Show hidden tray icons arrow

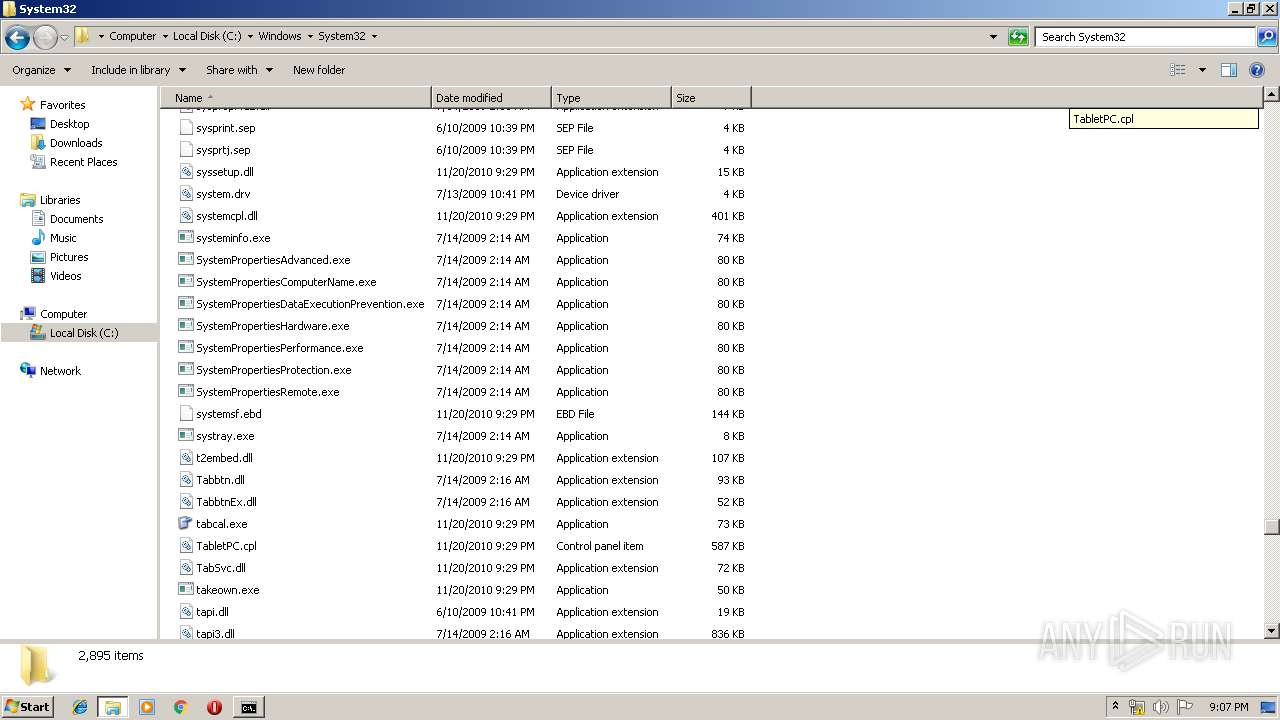click(x=1115, y=706)
